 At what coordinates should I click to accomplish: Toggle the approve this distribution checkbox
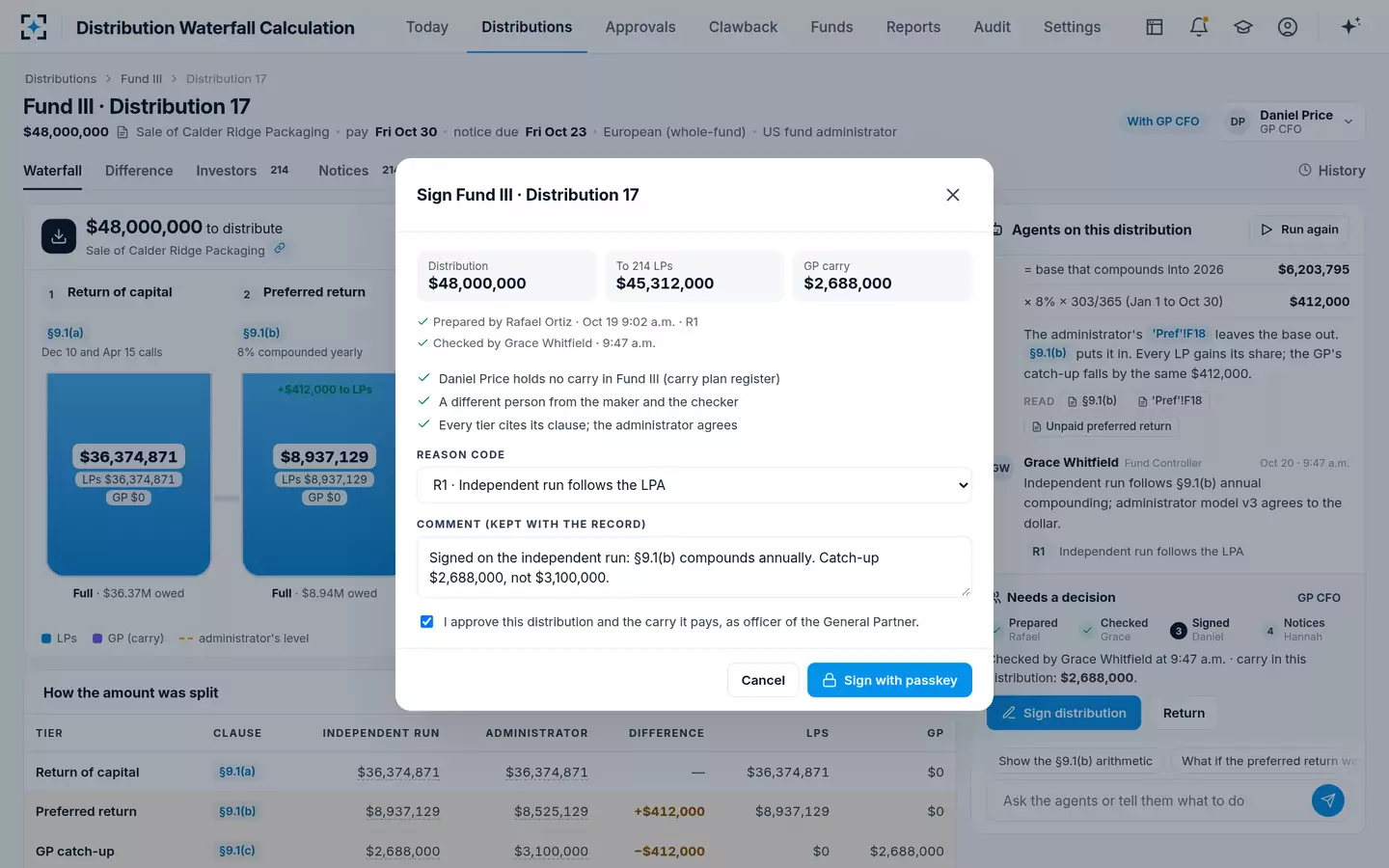pyautogui.click(x=426, y=622)
